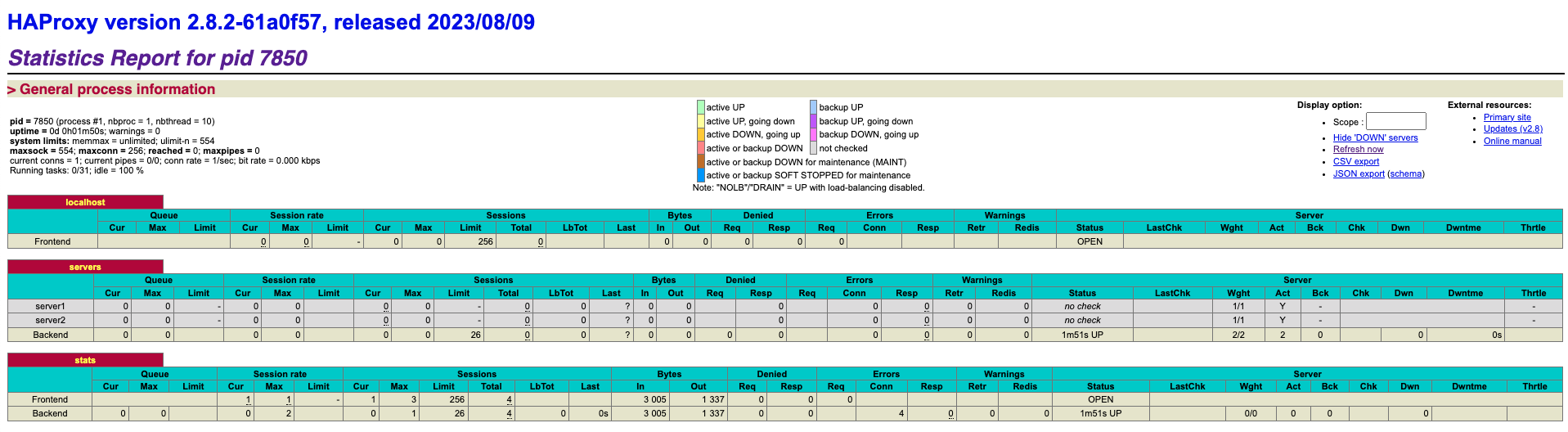
Task: Open the Updates (v2.8) link
Action: [1512, 128]
